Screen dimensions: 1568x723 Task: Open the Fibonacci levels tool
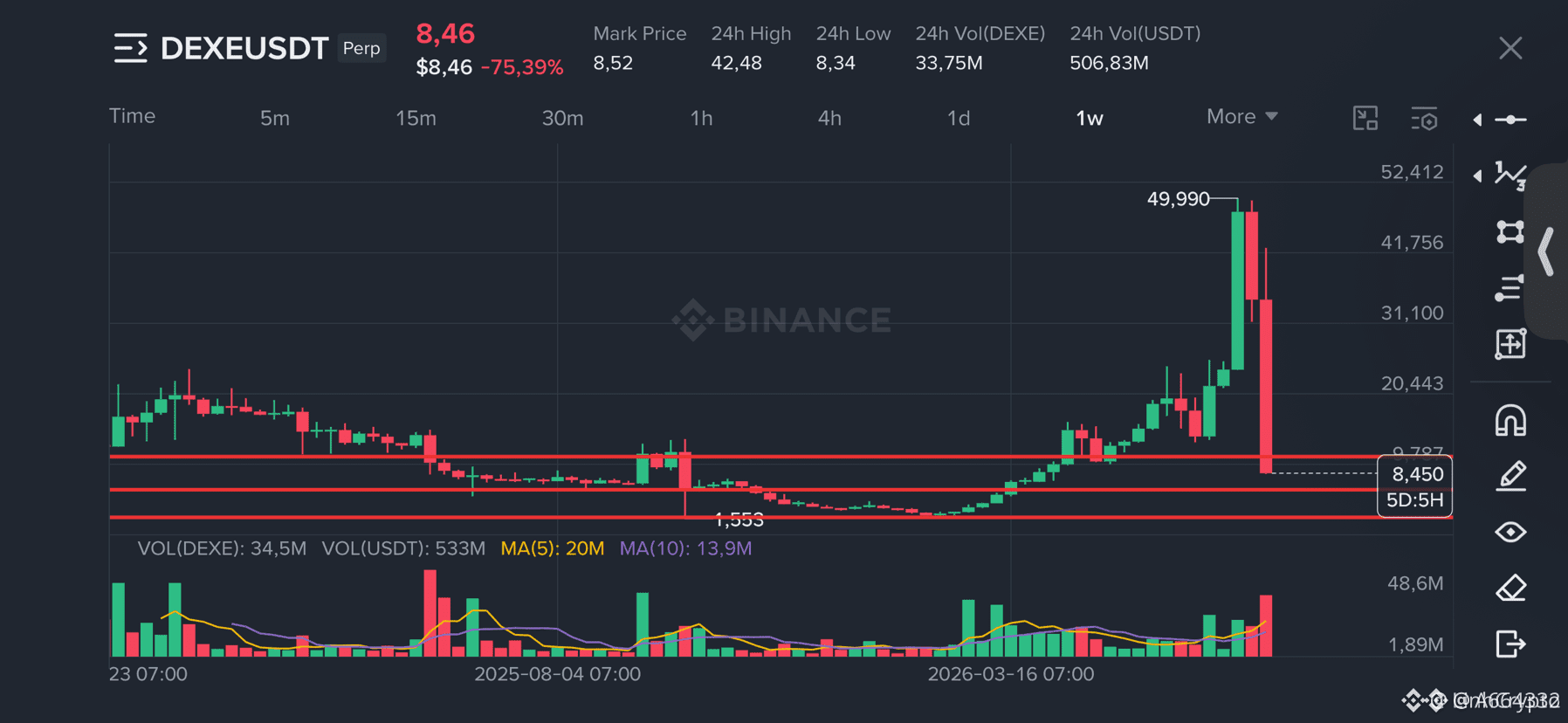point(1510,288)
